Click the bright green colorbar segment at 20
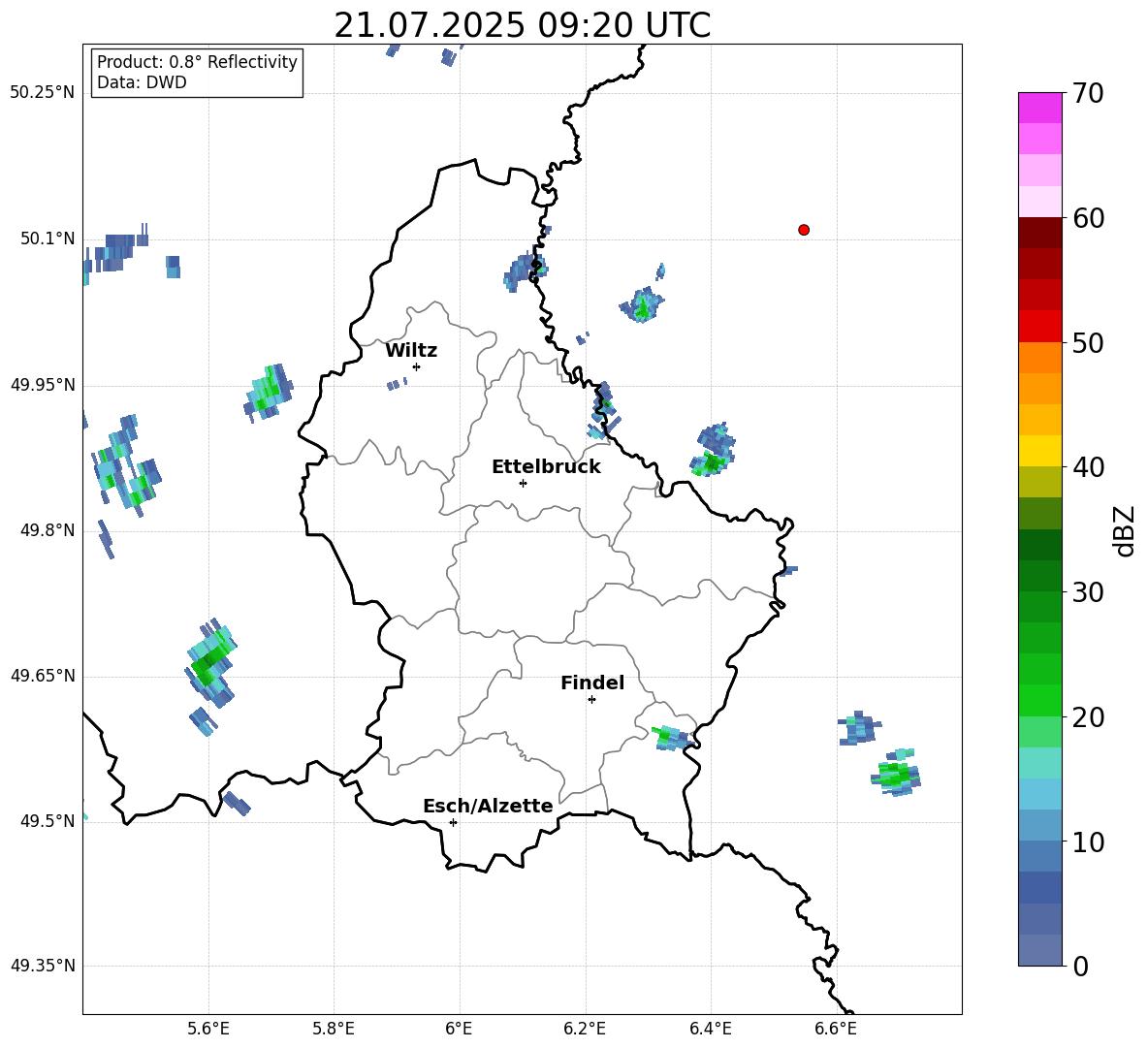Screen dimensions: 1148x1048 [1039, 700]
